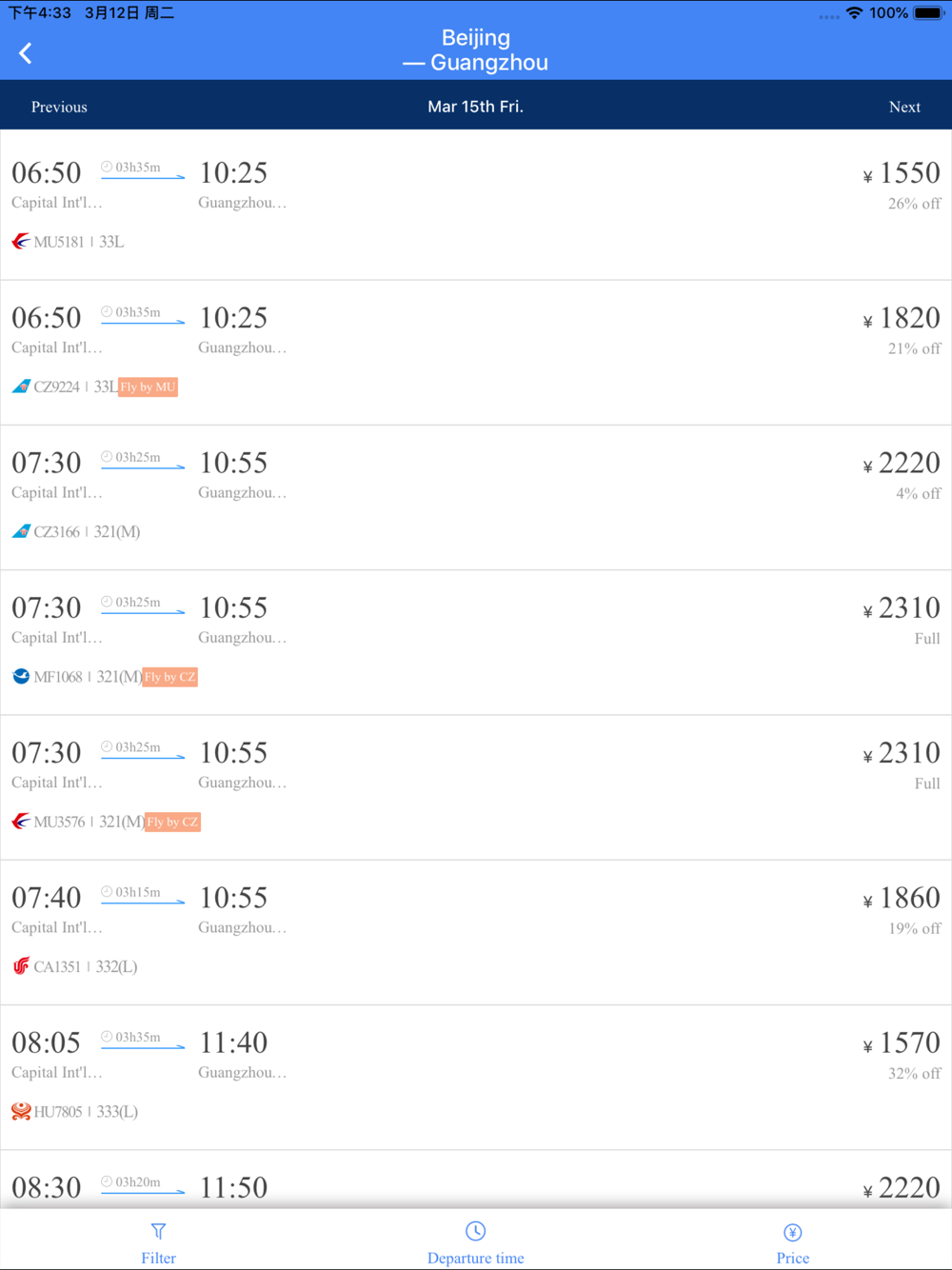Select the ¥1570 08:05 flight
Viewport: 952px width, 1270px height.
[476, 1078]
